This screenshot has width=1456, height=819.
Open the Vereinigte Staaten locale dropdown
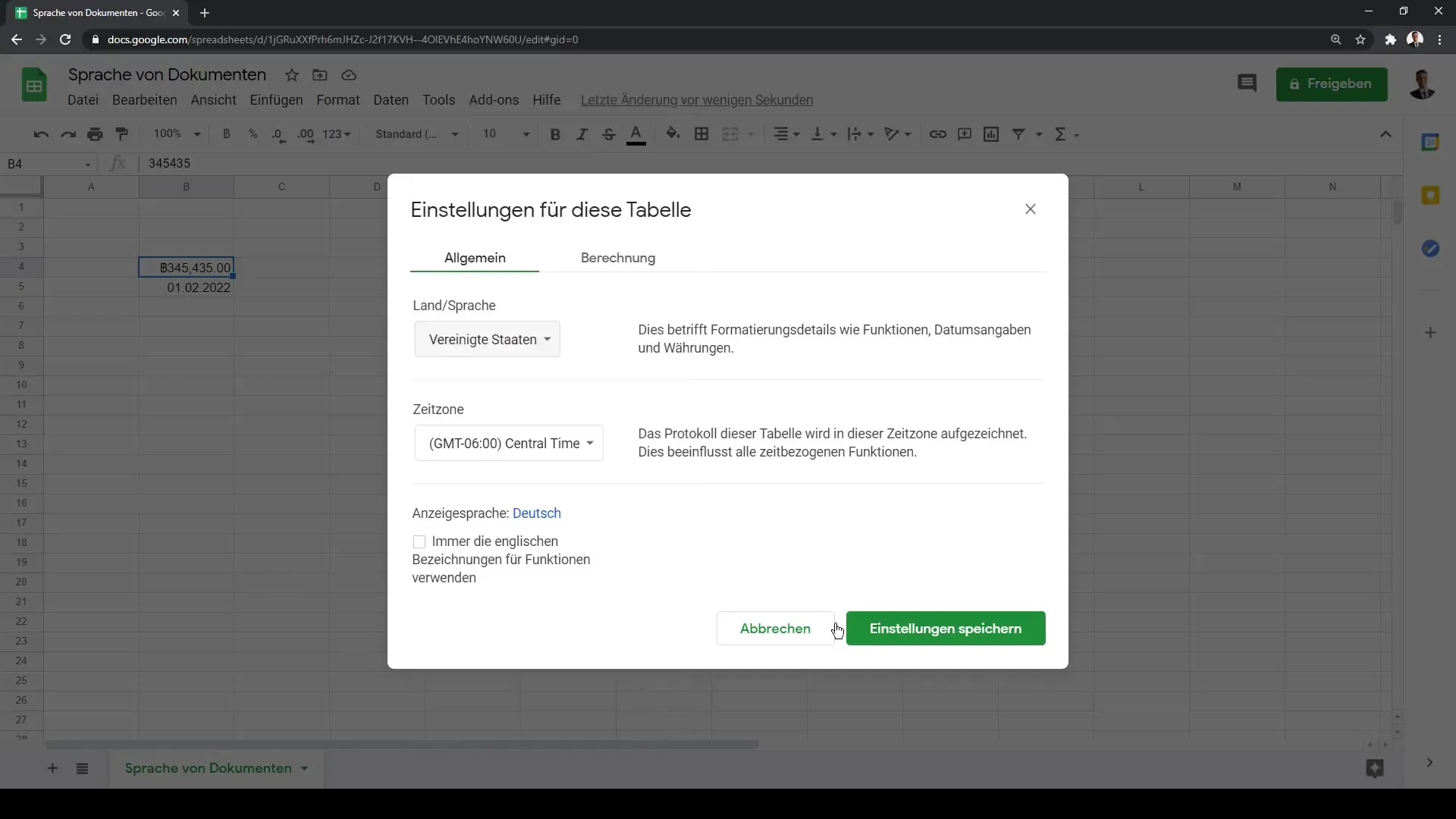coord(487,339)
